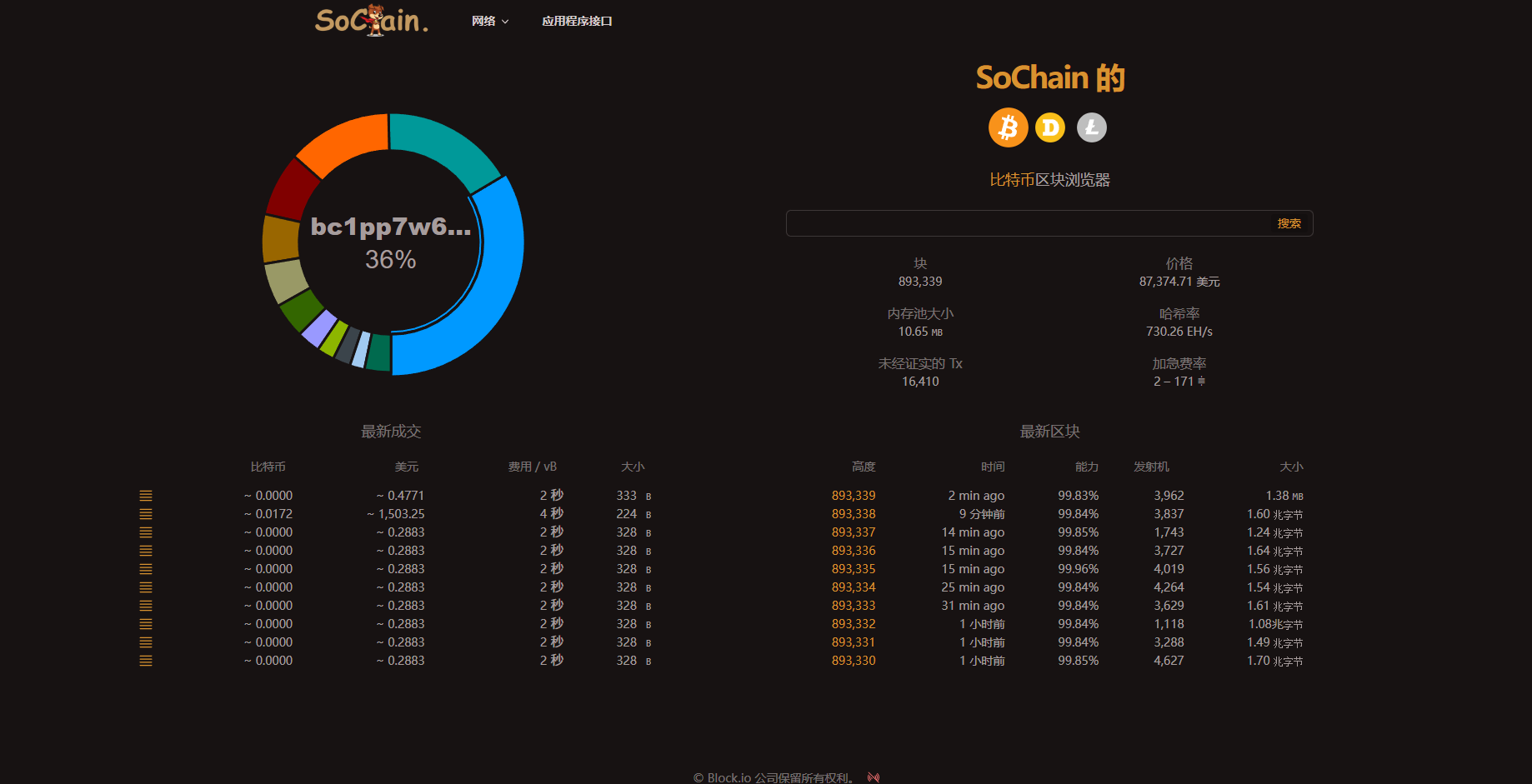The image size is (1532, 784).
Task: Click the 高度 column header
Action: click(x=864, y=467)
